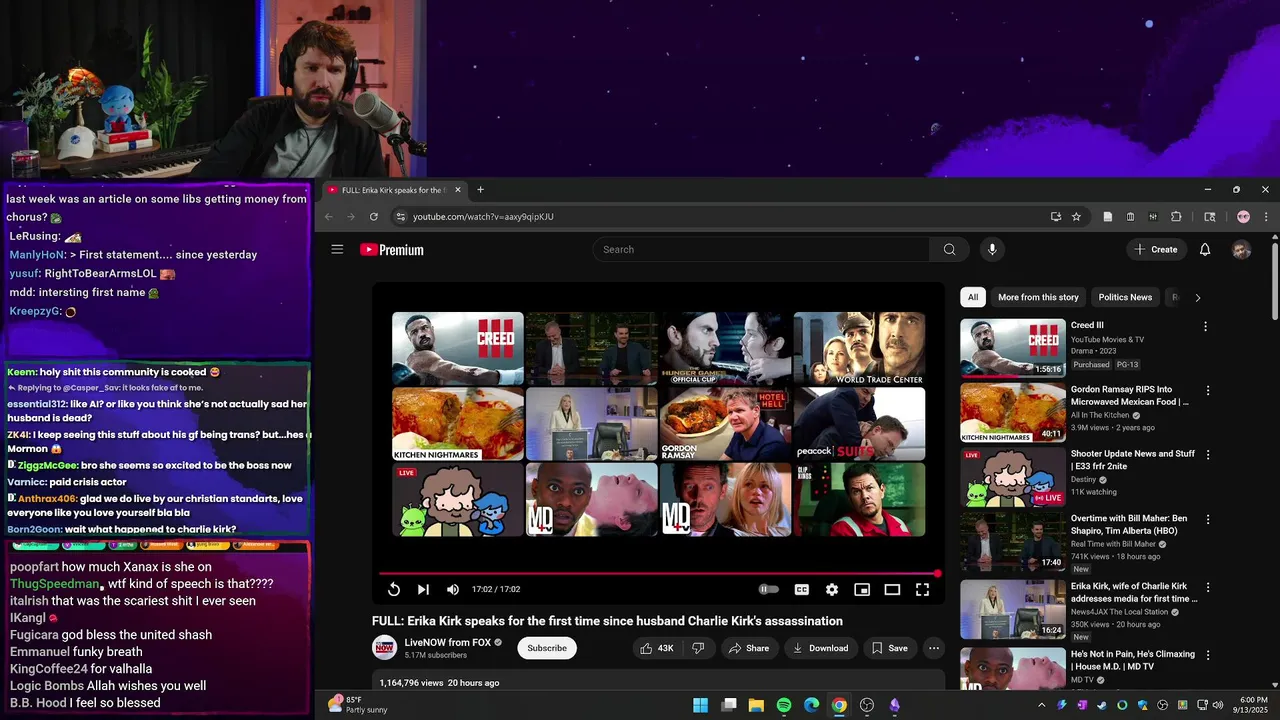Focus the YouTube search box
The width and height of the screenshot is (1280, 720).
pos(762,249)
